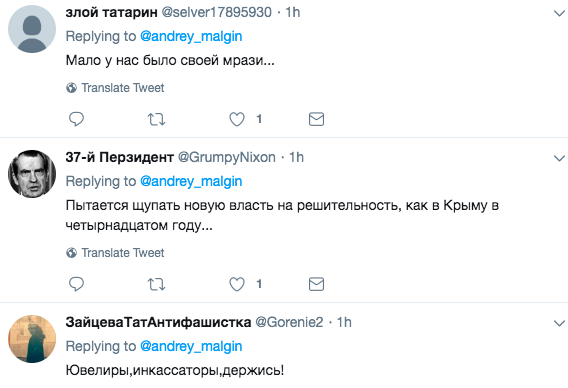Share GrumpyNixon tweet via direct message icon
The height and width of the screenshot is (388, 568).
point(316,284)
